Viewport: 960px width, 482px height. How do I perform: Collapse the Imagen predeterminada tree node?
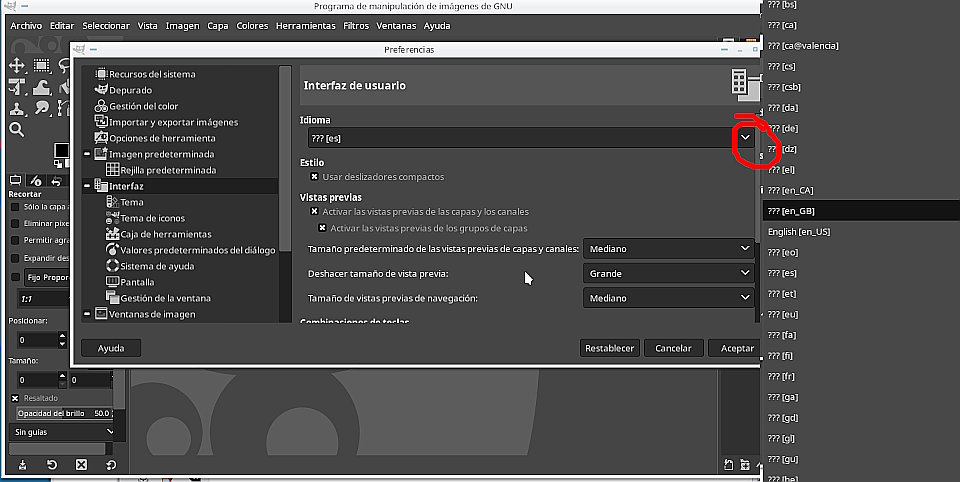pyautogui.click(x=87, y=154)
